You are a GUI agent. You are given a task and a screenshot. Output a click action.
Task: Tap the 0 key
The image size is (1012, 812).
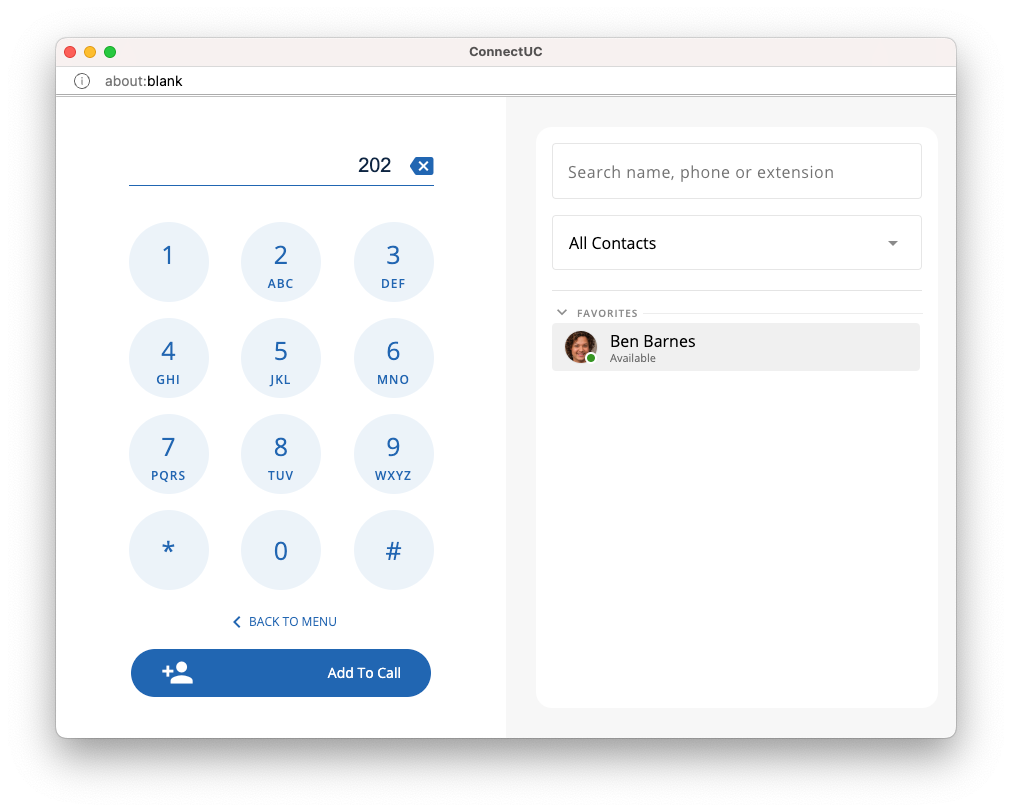(x=281, y=550)
